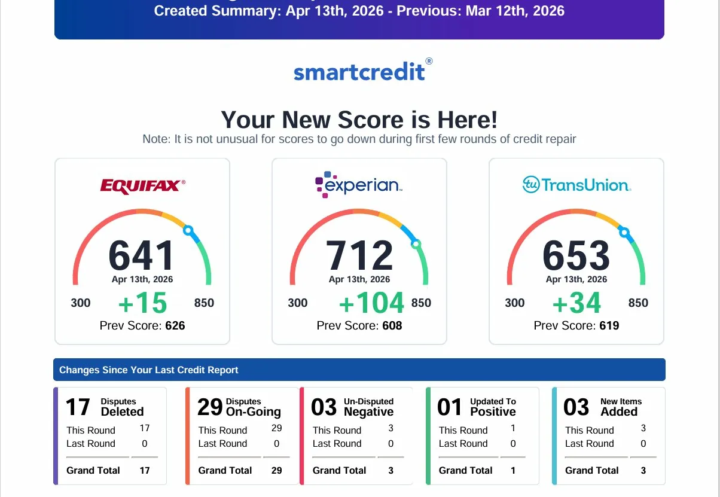Viewport: 720px width, 497px height.
Task: Click the Experian score gauge marker
Action: click(416, 244)
